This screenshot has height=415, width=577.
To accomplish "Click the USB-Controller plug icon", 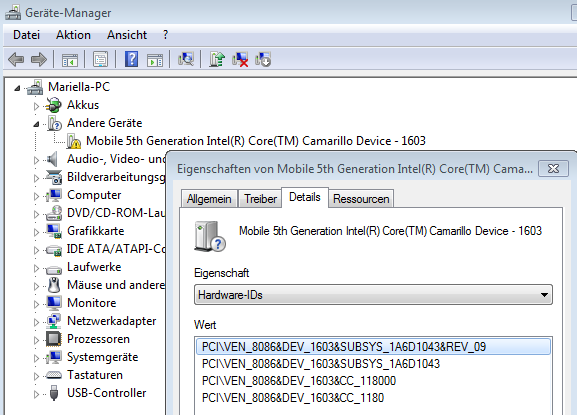I will tap(54, 393).
